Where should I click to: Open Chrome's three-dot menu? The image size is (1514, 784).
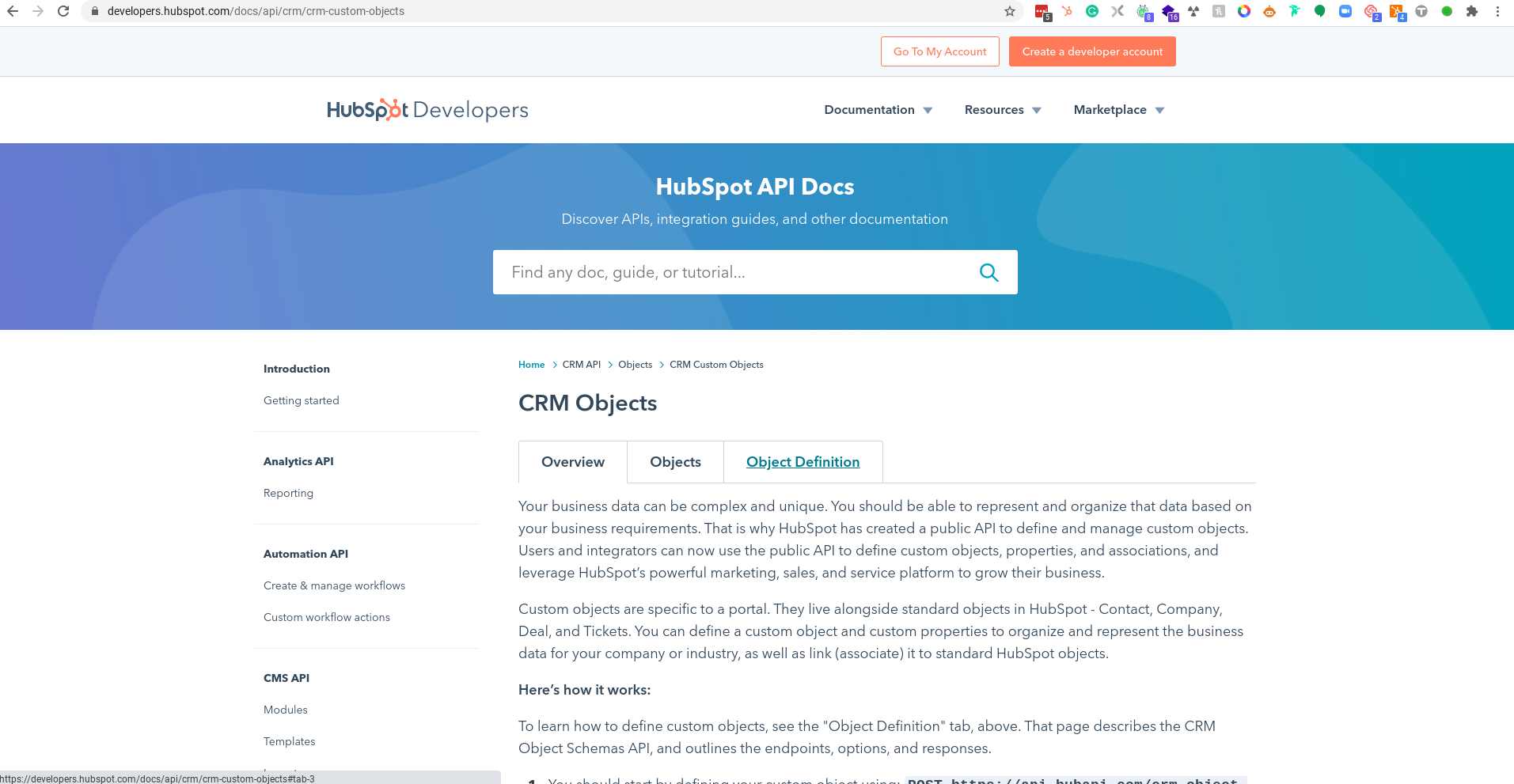[1497, 11]
